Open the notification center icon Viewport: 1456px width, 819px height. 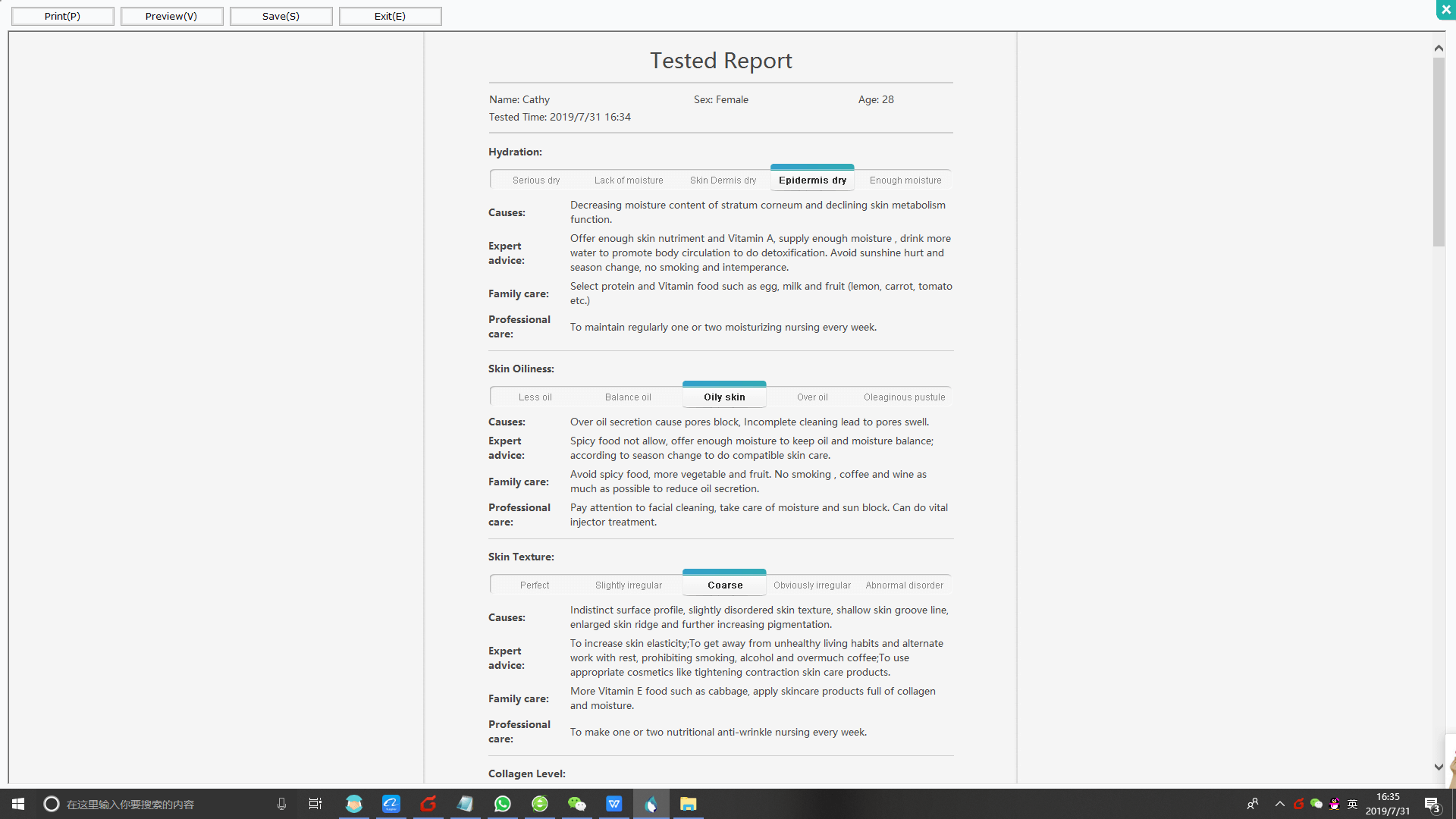pyautogui.click(x=1432, y=804)
